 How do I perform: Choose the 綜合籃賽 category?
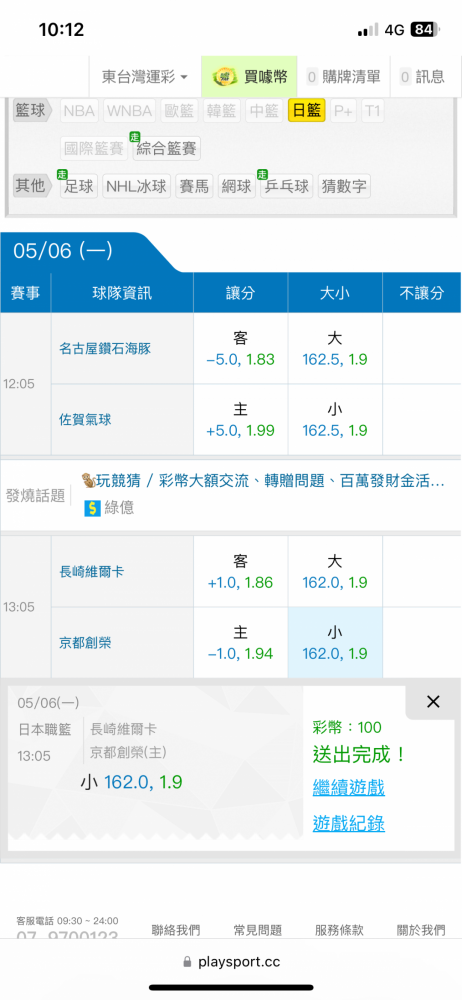pos(167,149)
